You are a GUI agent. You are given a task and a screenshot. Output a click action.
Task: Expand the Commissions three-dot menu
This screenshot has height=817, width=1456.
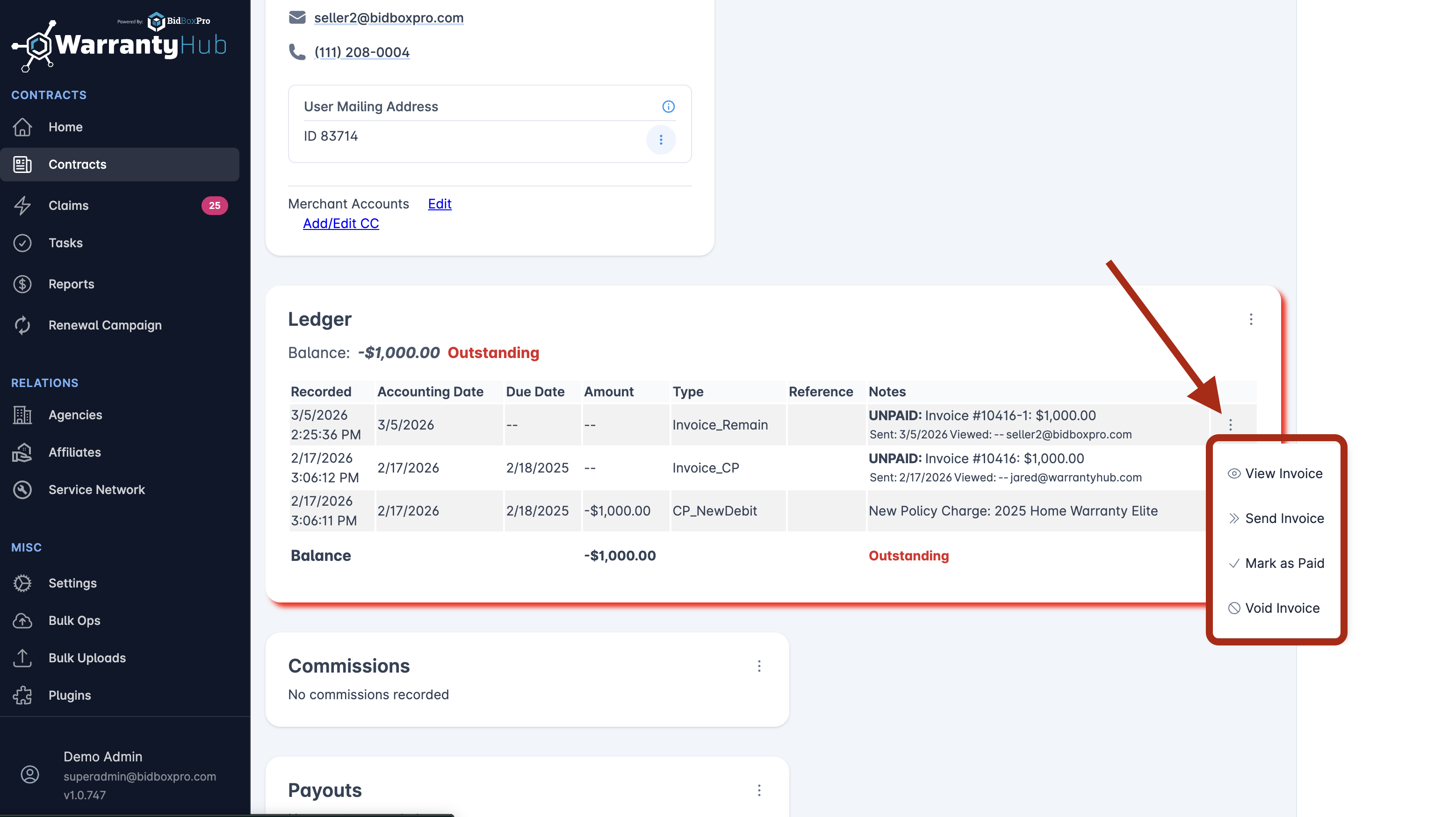click(759, 666)
